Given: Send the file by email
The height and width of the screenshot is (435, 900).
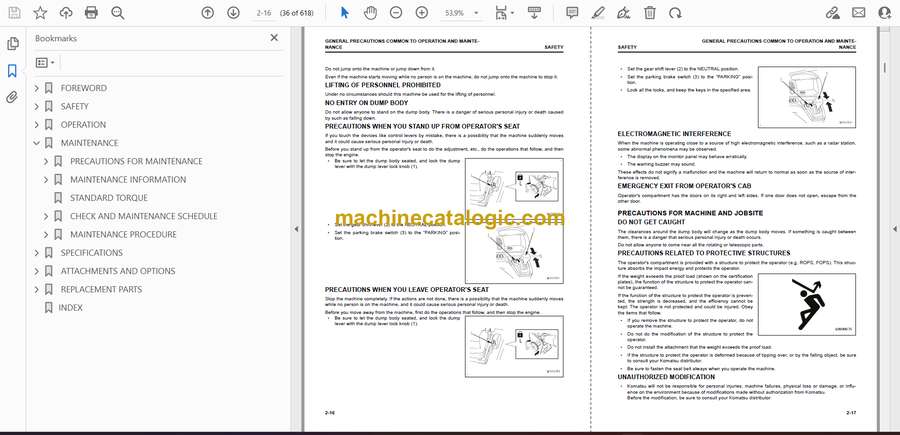Looking at the screenshot, I should pos(859,13).
